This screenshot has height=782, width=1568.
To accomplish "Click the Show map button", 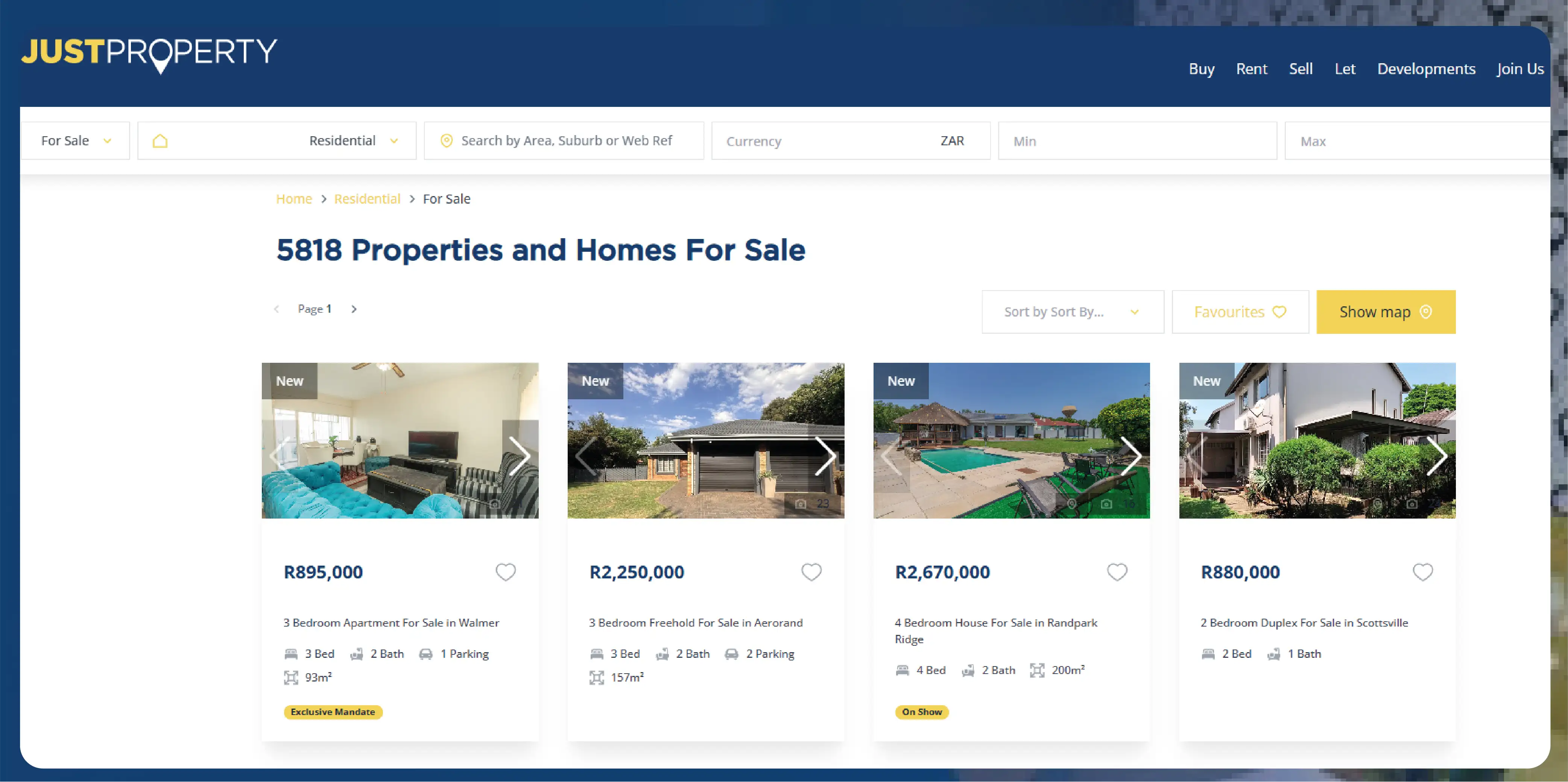I will tap(1386, 312).
